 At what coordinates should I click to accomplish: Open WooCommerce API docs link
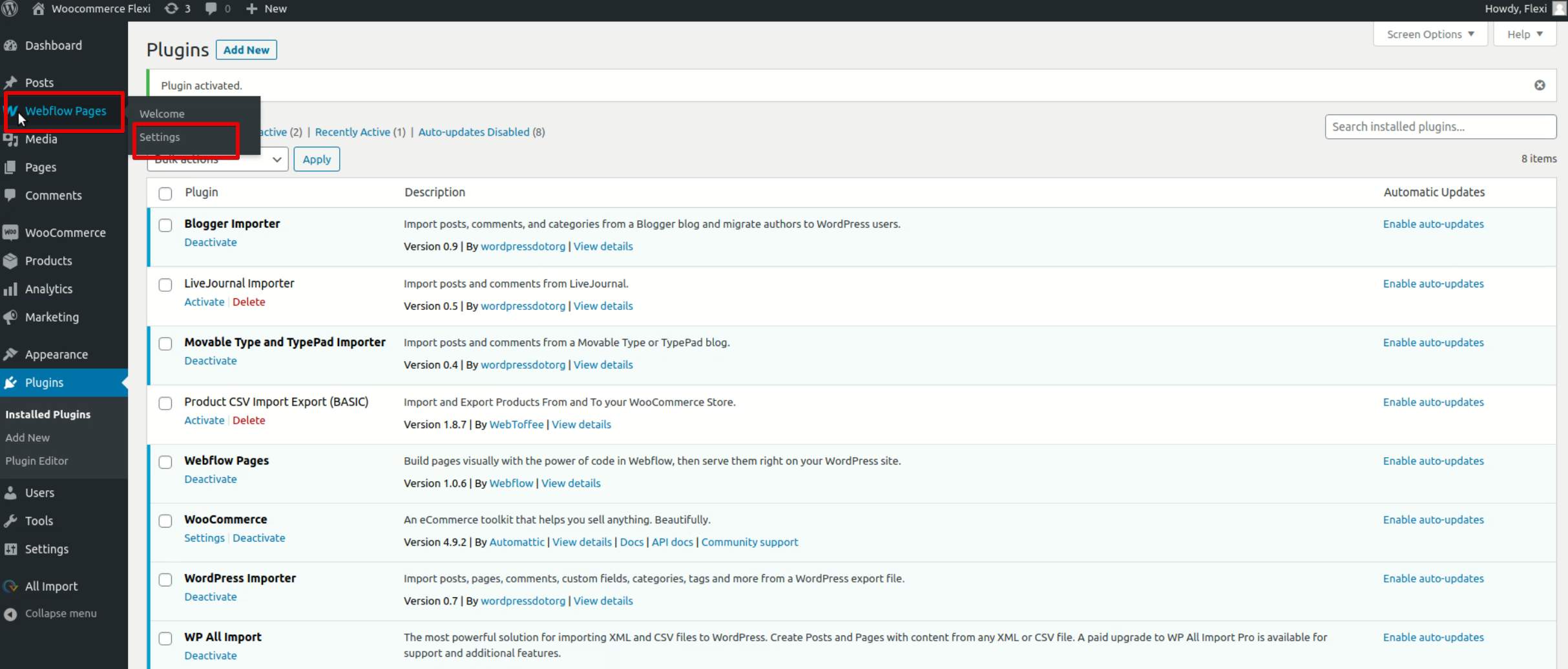click(x=672, y=542)
